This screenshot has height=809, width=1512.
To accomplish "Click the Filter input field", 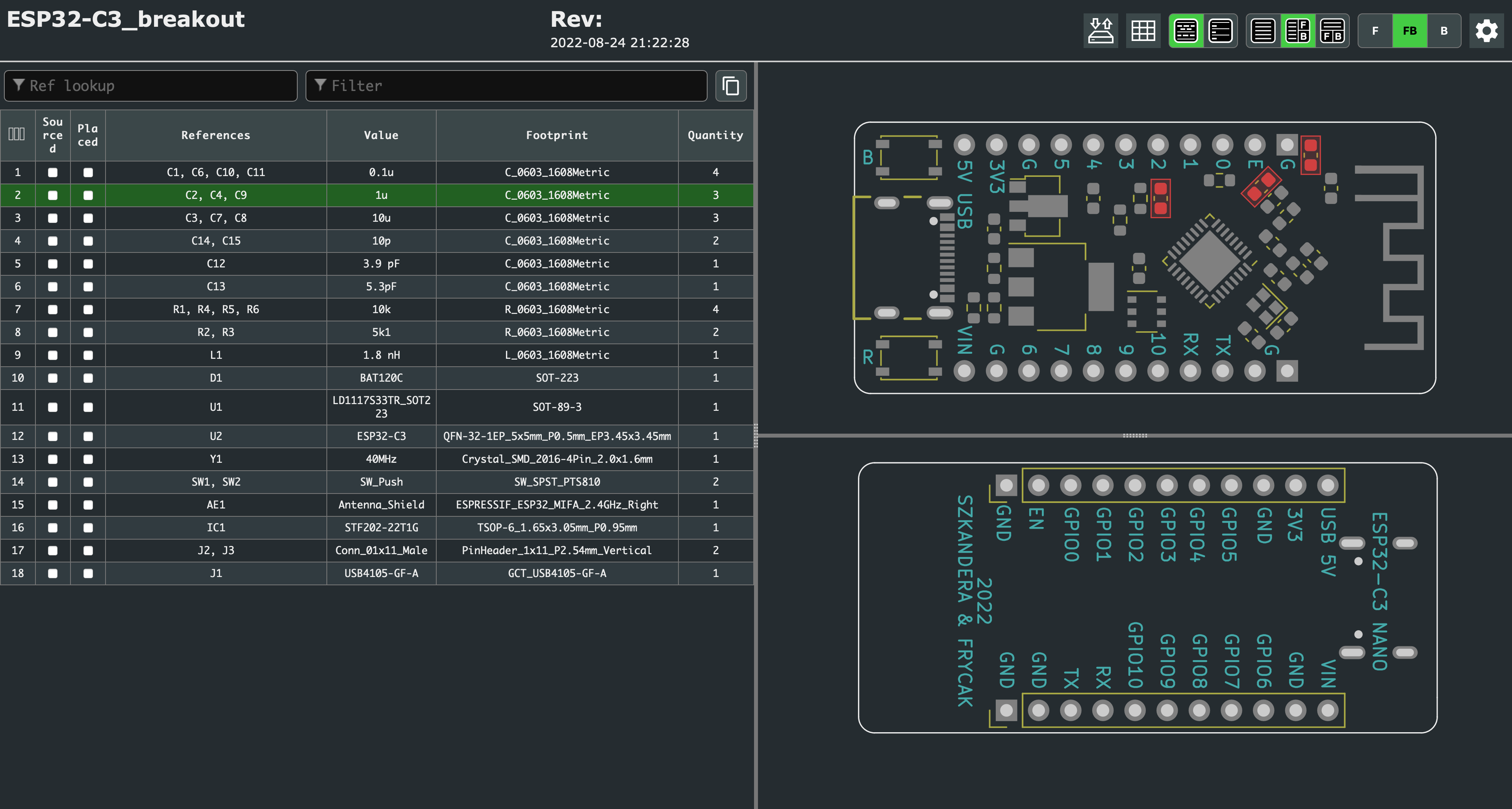I will pyautogui.click(x=506, y=86).
